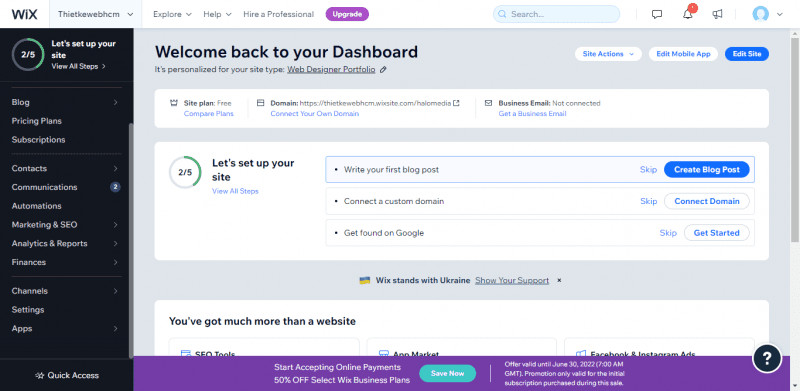Image resolution: width=800 pixels, height=391 pixels.
Task: Click View All Steps in setup card
Action: [235, 191]
